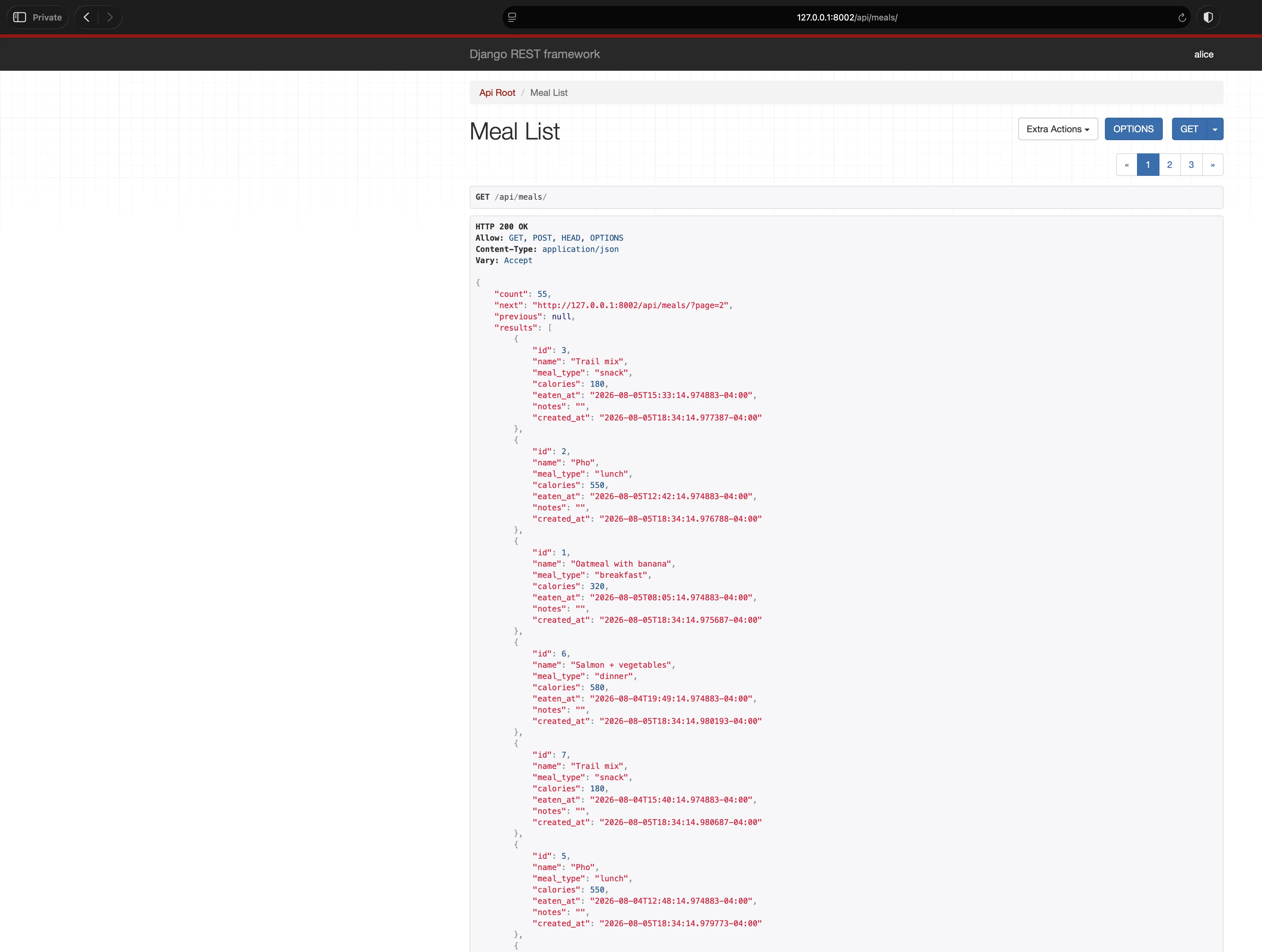Click the "Oatmeal with banana" name value
The width and height of the screenshot is (1262, 952).
click(621, 564)
